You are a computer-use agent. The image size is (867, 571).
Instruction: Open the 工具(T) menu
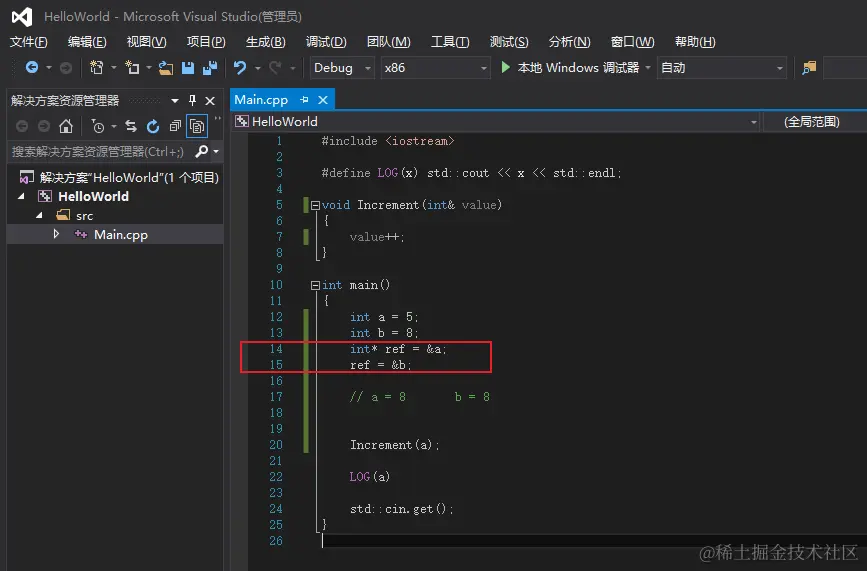[x=450, y=42]
